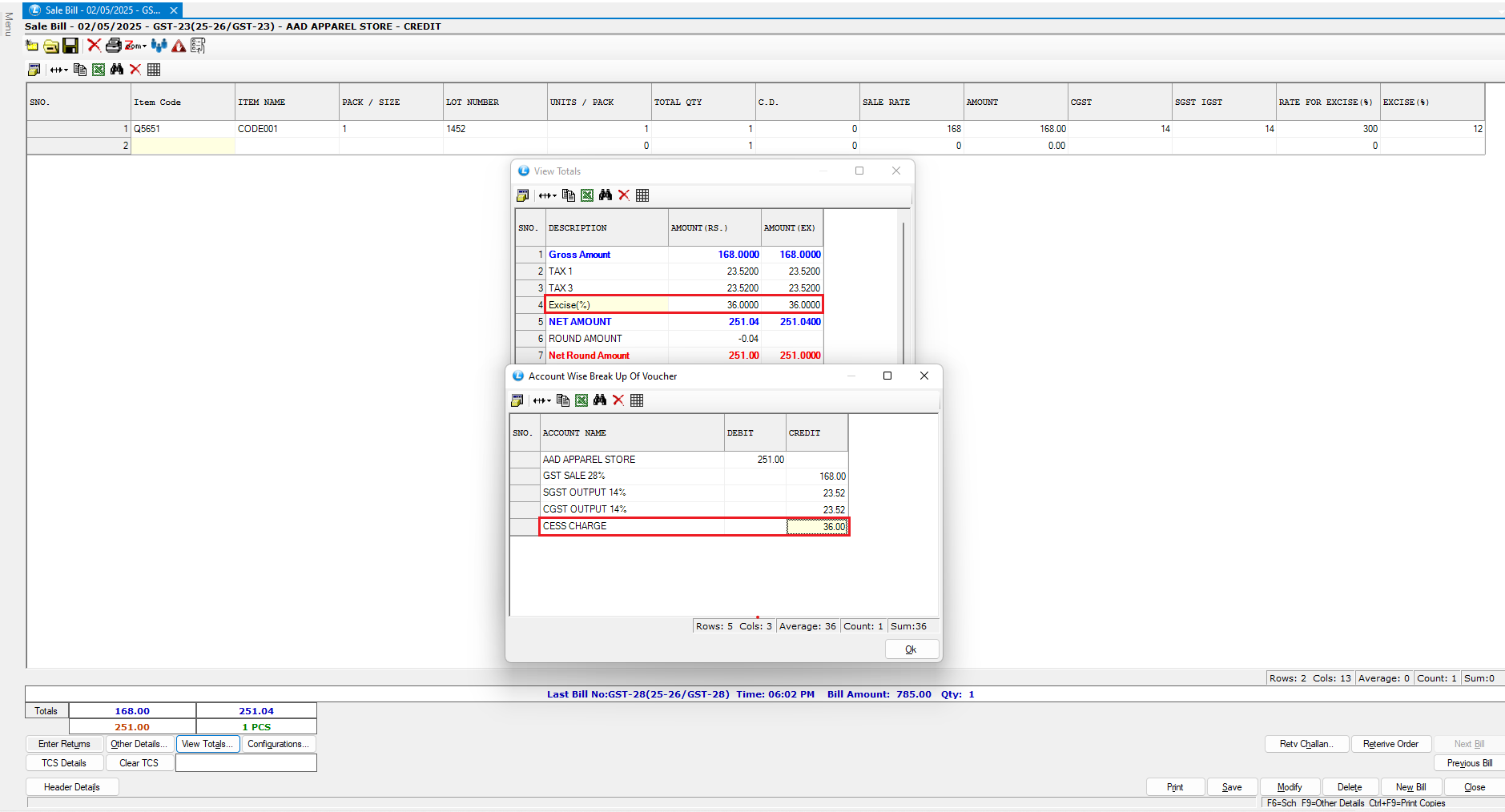This screenshot has height=812, width=1505.
Task: Click the View Totals vertical scrollbar
Action: (x=904, y=288)
